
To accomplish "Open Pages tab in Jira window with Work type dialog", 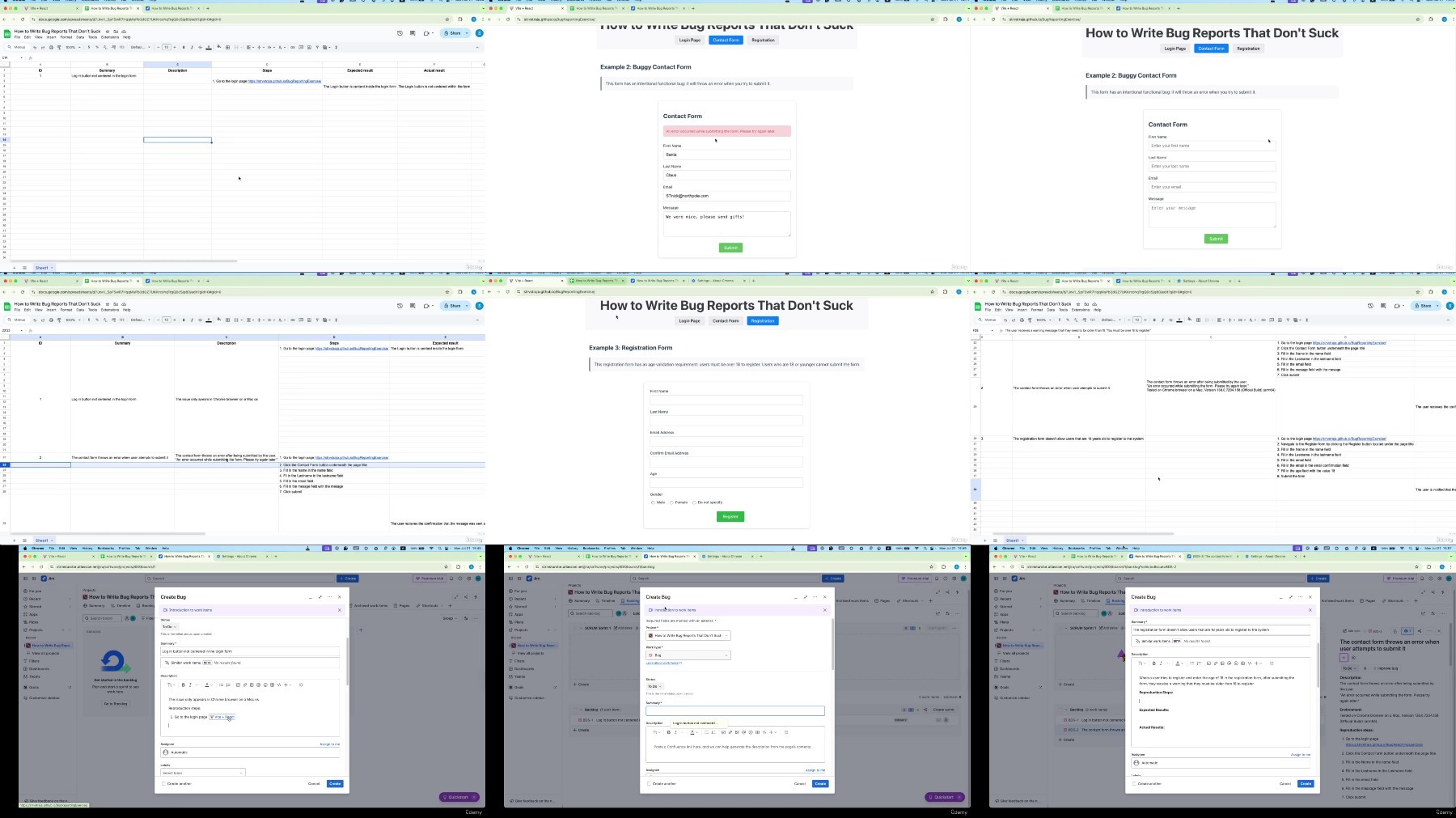I will pyautogui.click(x=882, y=600).
